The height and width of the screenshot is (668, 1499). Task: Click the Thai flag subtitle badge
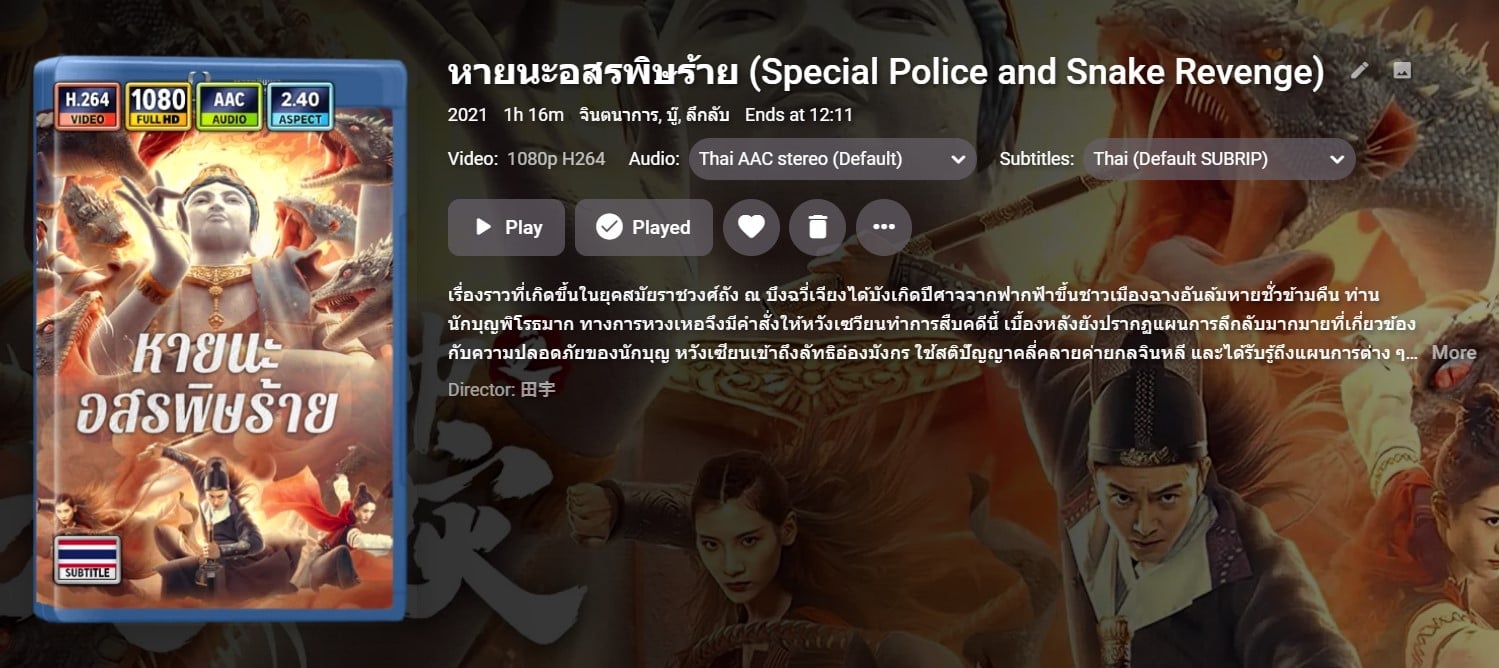(87, 559)
